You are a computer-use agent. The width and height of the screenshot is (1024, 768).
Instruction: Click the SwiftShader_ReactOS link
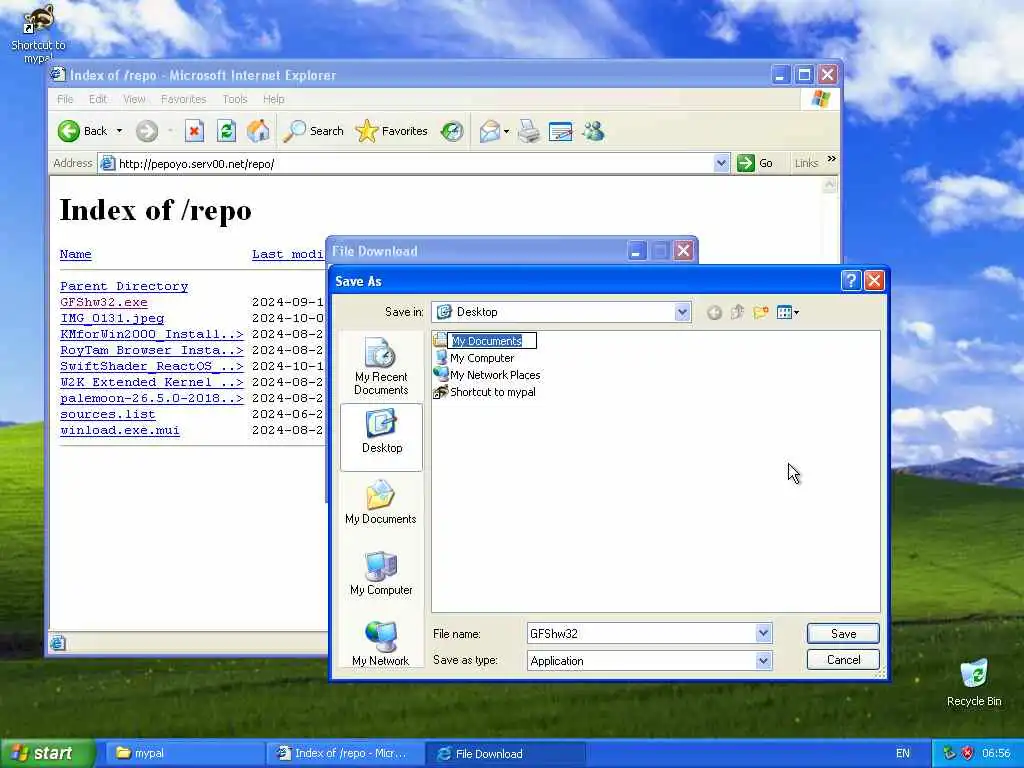pos(152,366)
